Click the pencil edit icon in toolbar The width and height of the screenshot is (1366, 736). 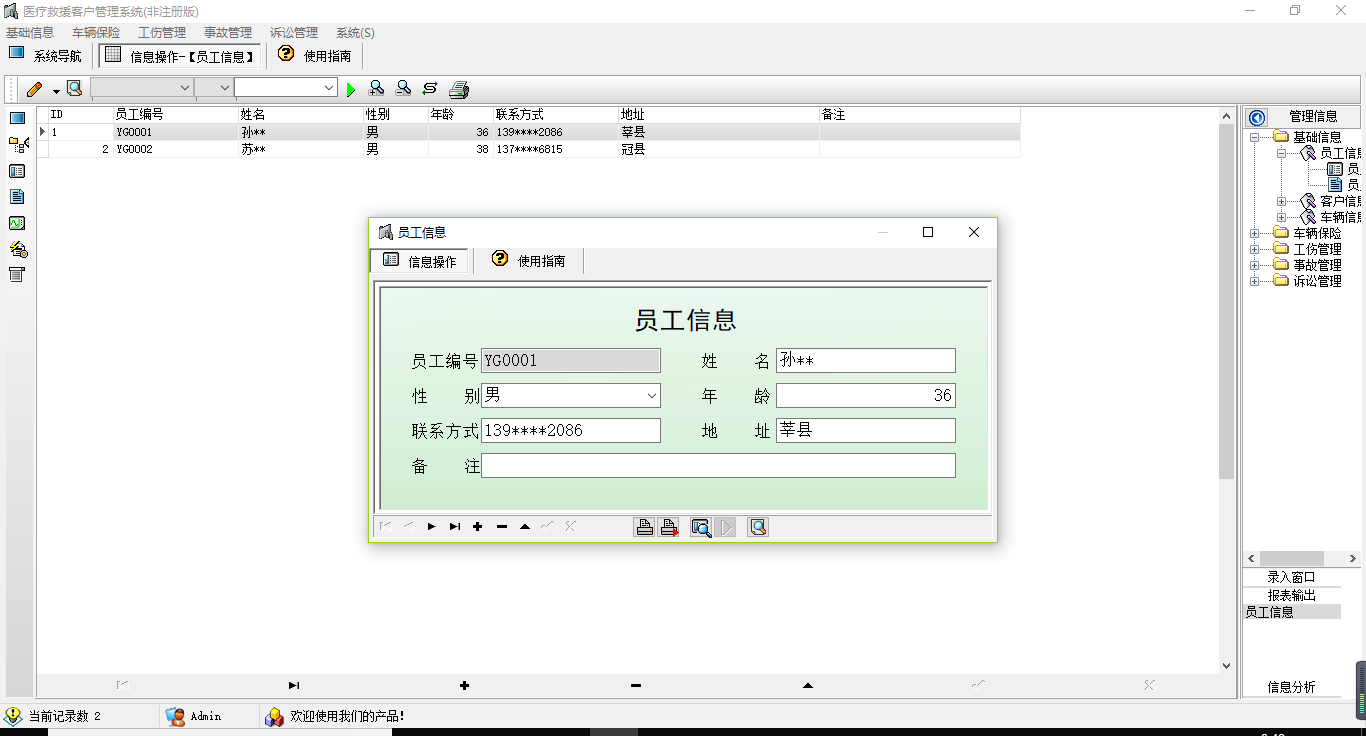pyautogui.click(x=34, y=89)
